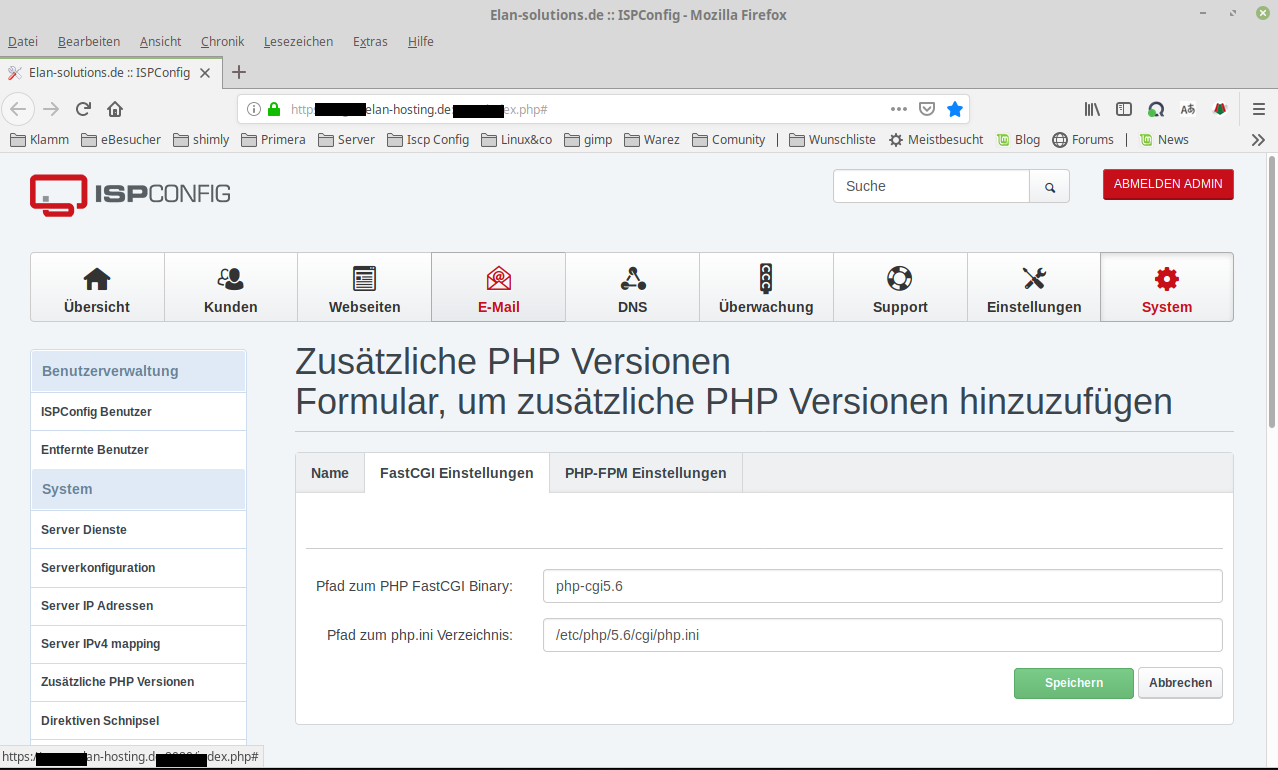Open the E-Mail module
Image resolution: width=1278 pixels, height=770 pixels.
point(498,287)
